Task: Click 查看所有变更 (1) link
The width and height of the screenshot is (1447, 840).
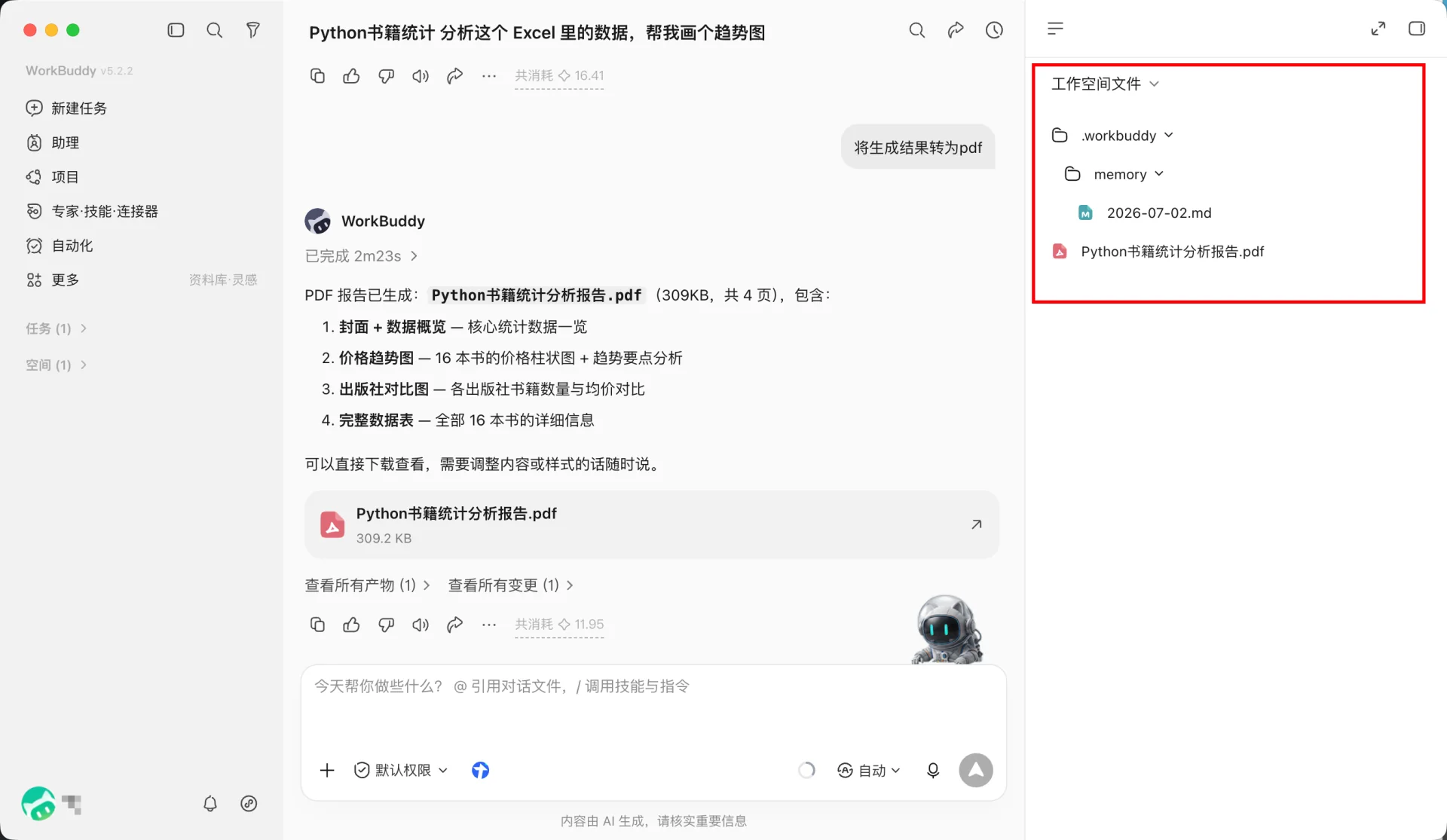Action: [511, 585]
